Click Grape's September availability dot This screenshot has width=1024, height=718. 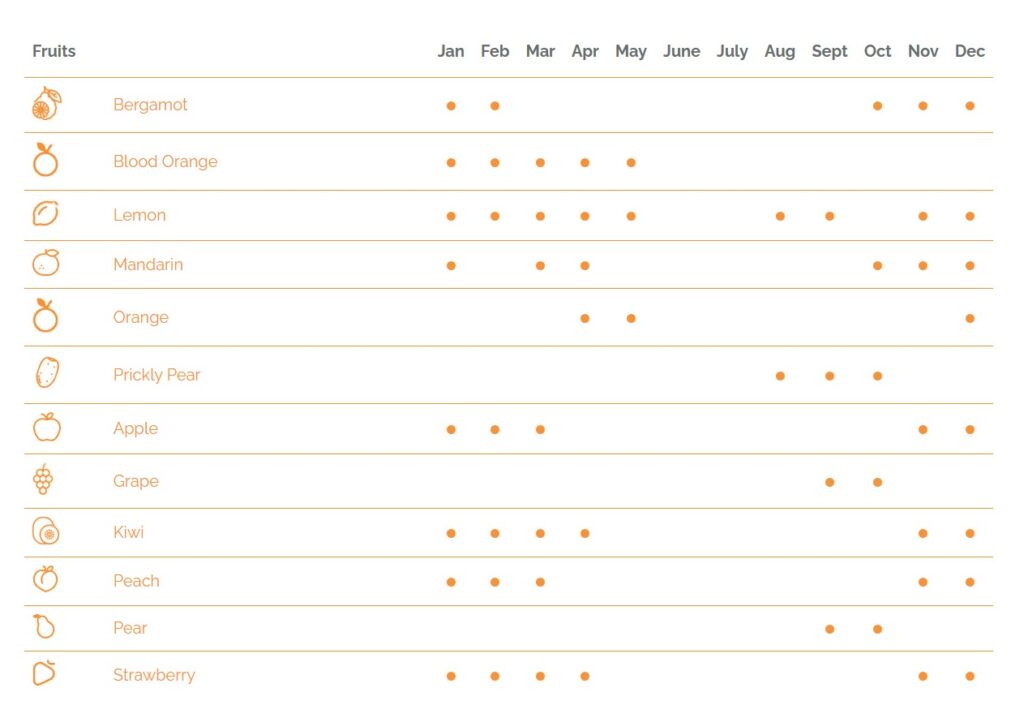point(830,482)
